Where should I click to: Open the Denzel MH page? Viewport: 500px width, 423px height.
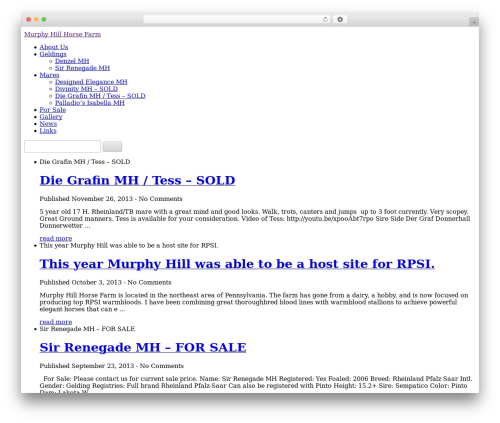72,61
